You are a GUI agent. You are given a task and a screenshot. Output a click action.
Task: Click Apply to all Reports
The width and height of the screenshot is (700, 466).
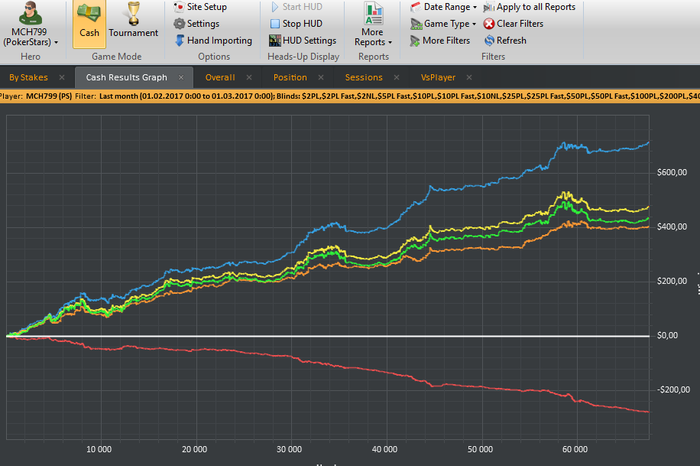(x=529, y=7)
